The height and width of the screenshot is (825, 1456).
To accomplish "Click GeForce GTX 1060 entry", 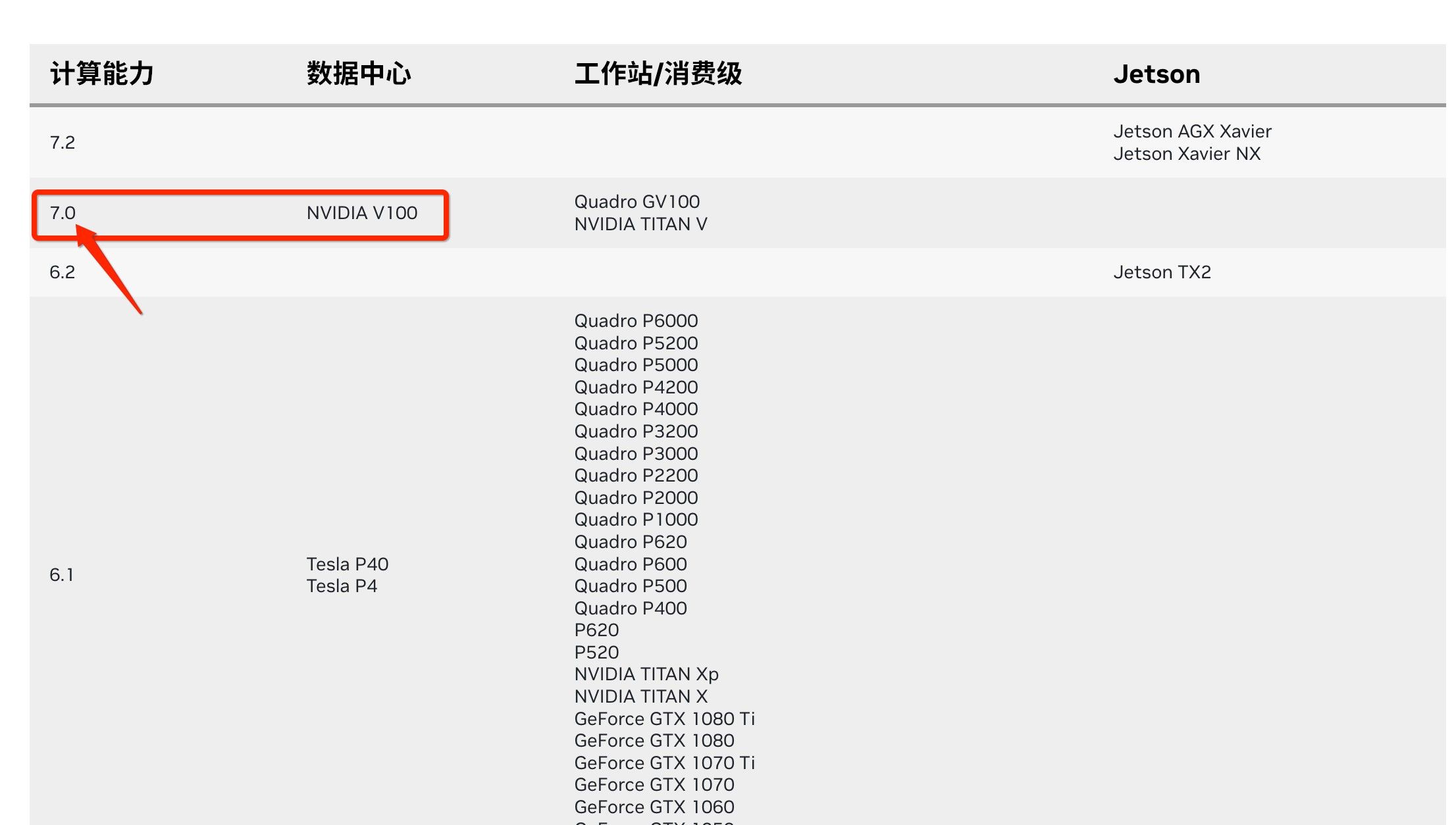I will point(654,807).
